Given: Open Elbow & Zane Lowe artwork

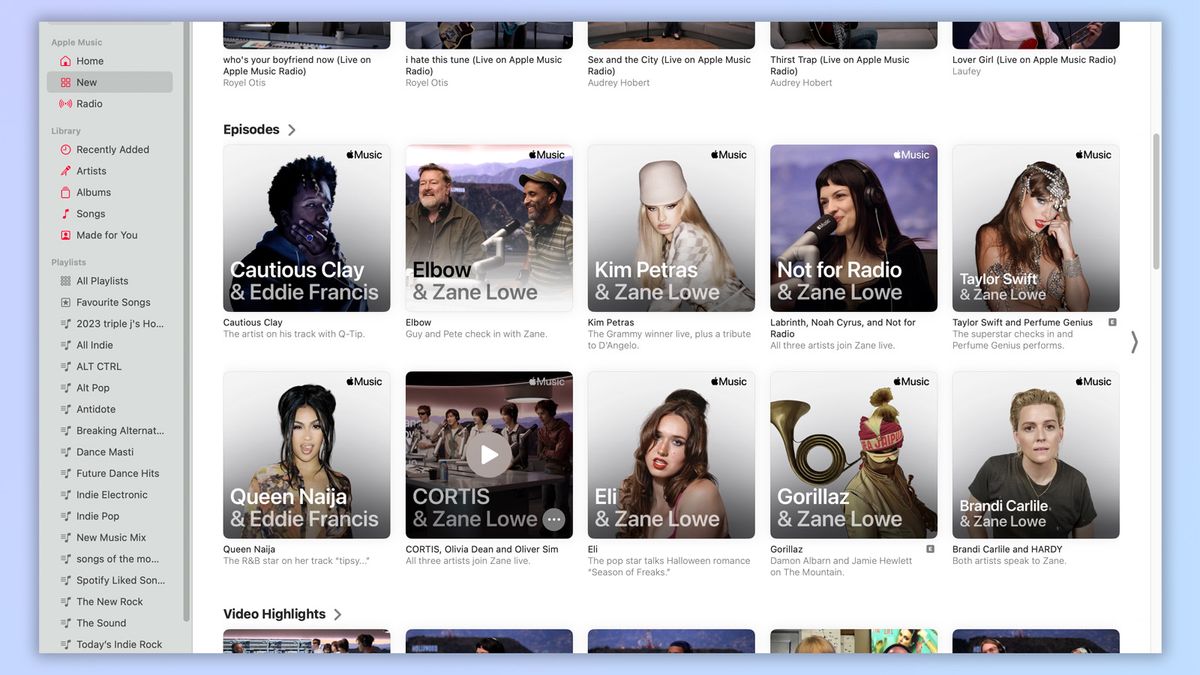Looking at the screenshot, I should click(489, 228).
